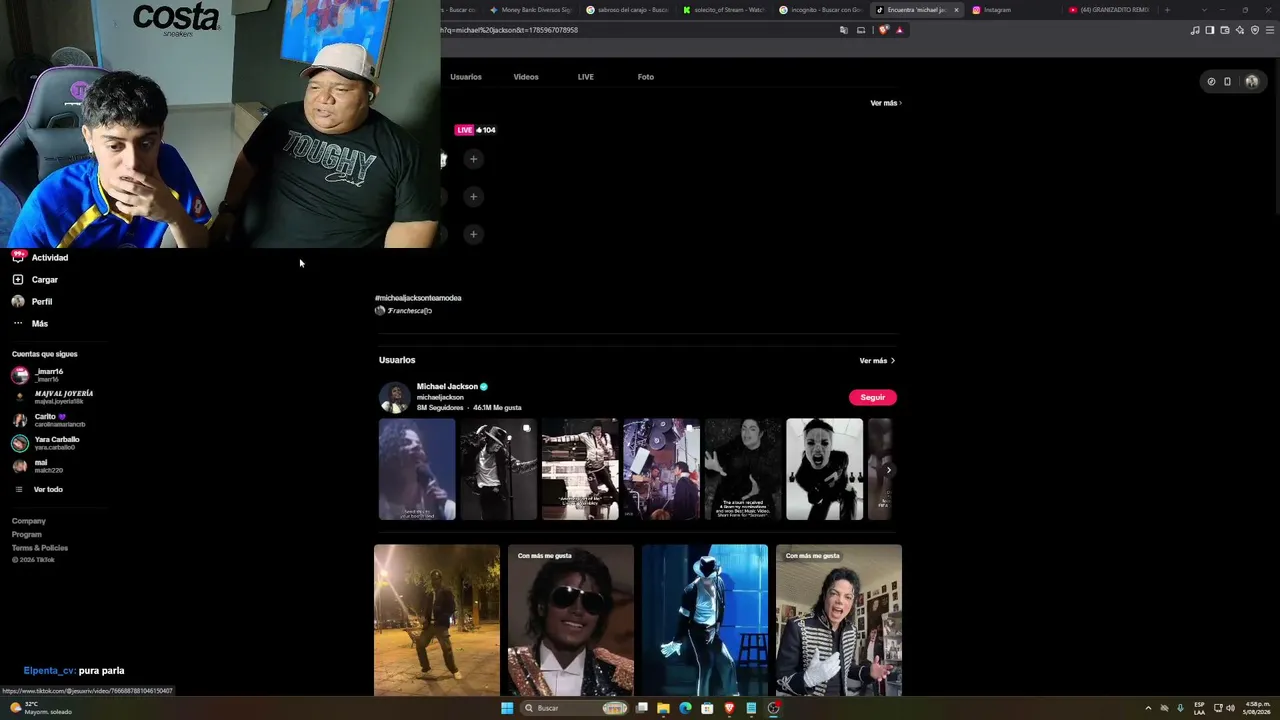1280x720 pixels.
Task: Open Brave browser from the taskbar
Action: [729, 708]
